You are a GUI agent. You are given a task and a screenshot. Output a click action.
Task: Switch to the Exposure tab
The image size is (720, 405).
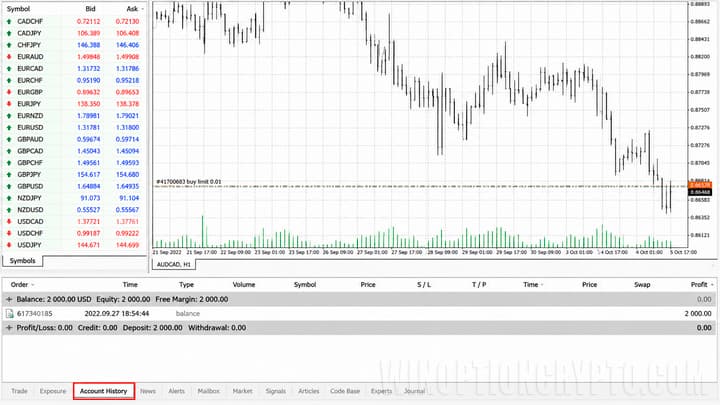[53, 391]
